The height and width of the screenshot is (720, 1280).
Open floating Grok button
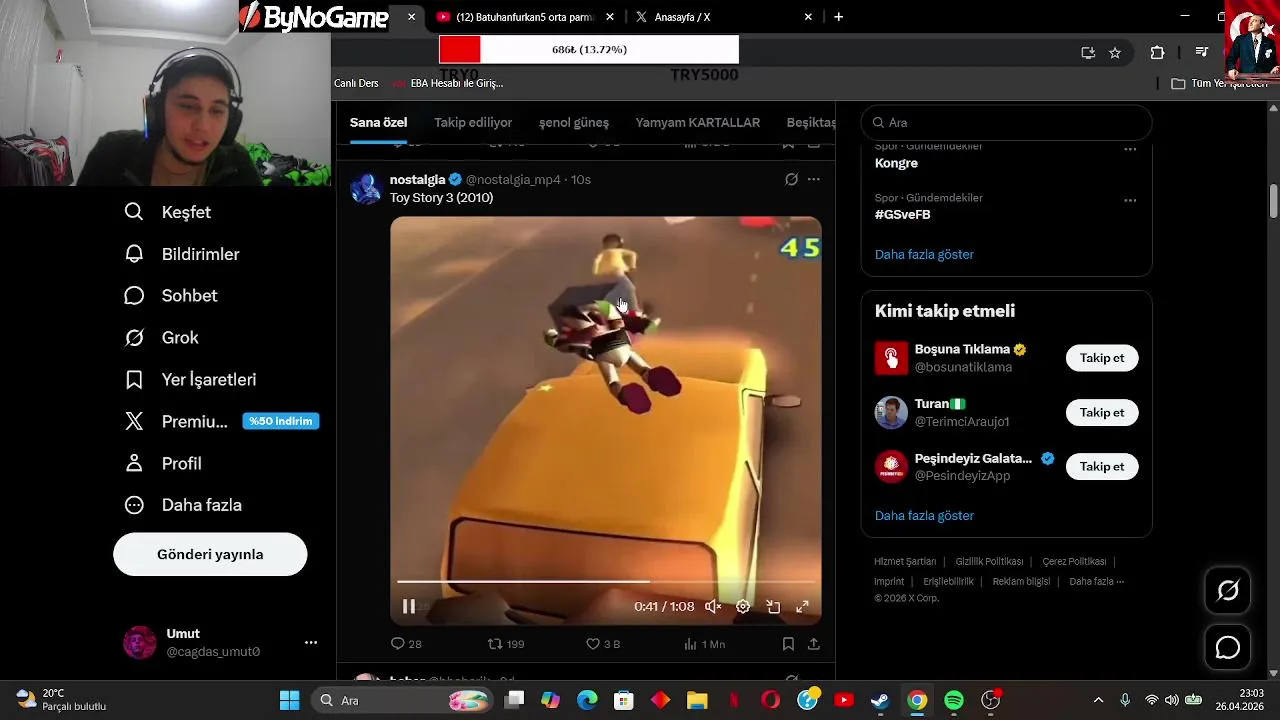click(x=1227, y=591)
